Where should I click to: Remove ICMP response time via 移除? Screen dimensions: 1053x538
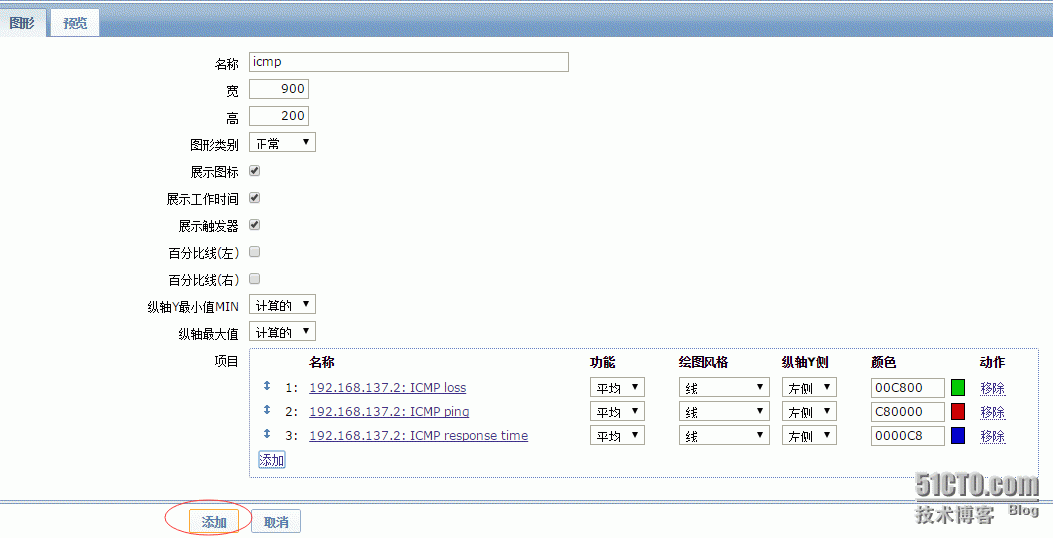(x=993, y=437)
